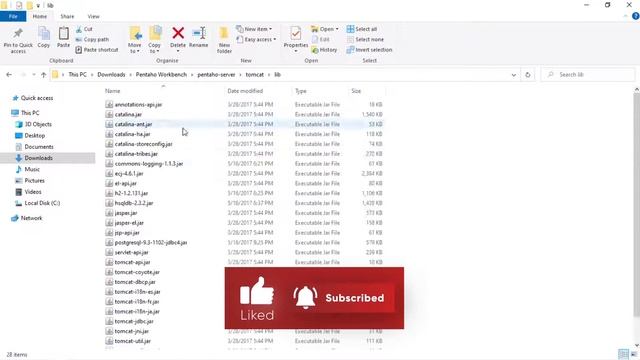The height and width of the screenshot is (360, 640).
Task: Open the Videos folder in the sidebar
Action: pyautogui.click(x=29, y=192)
